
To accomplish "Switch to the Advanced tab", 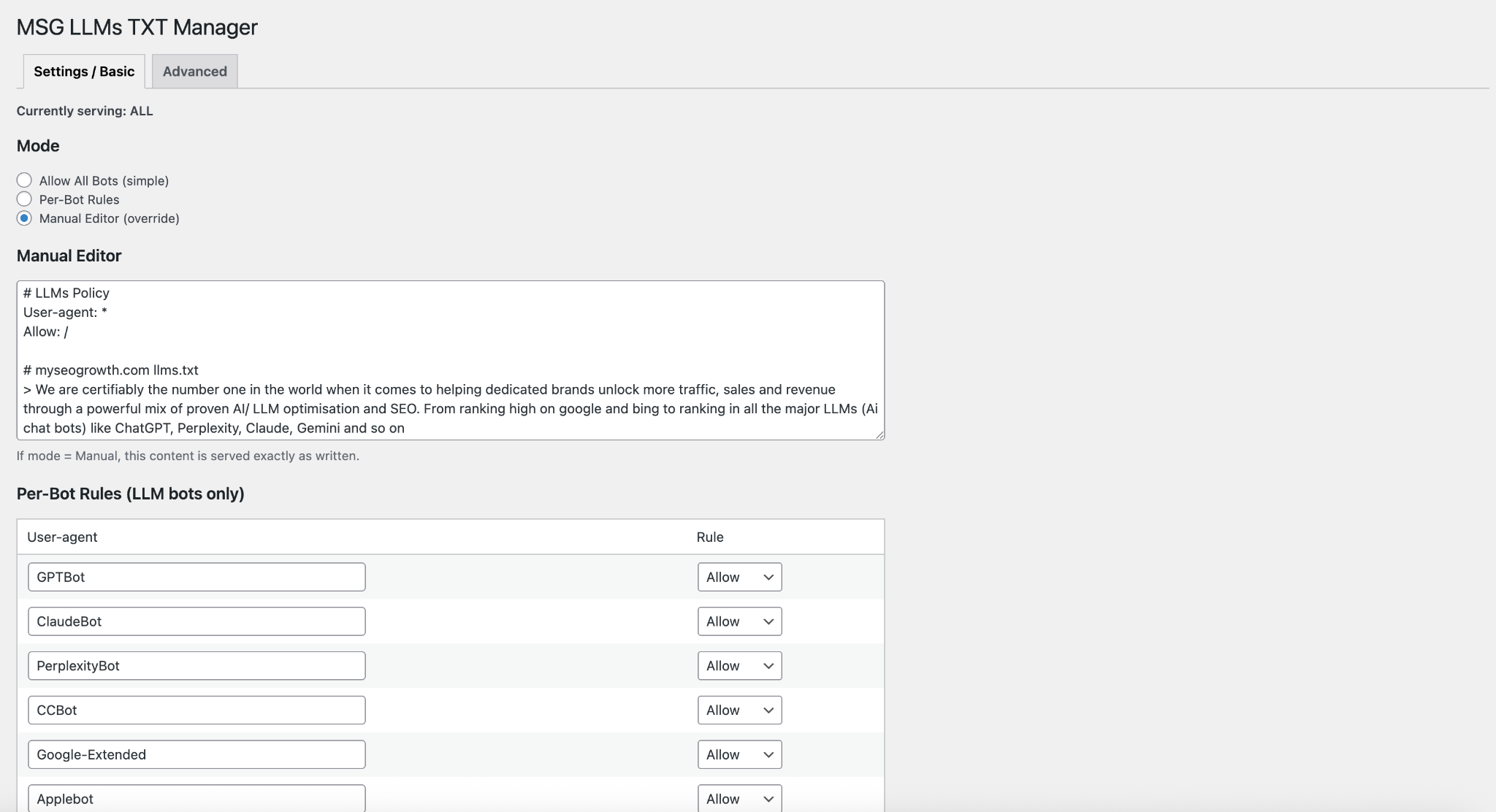I will [x=194, y=72].
